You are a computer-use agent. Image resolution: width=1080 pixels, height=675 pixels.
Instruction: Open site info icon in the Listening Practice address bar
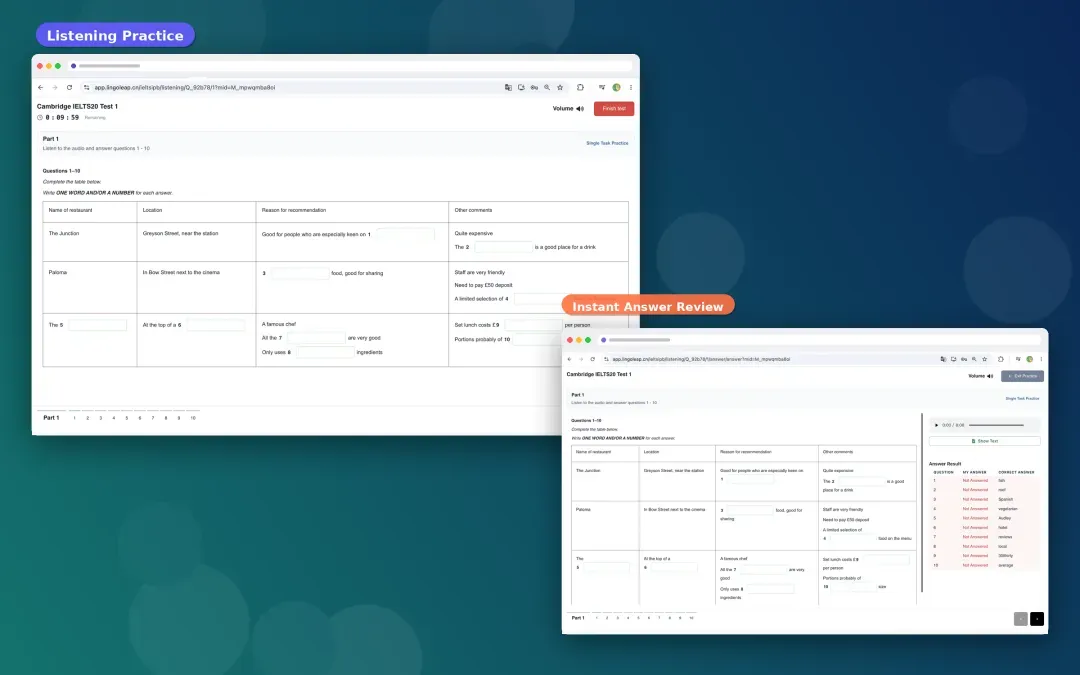(87, 87)
